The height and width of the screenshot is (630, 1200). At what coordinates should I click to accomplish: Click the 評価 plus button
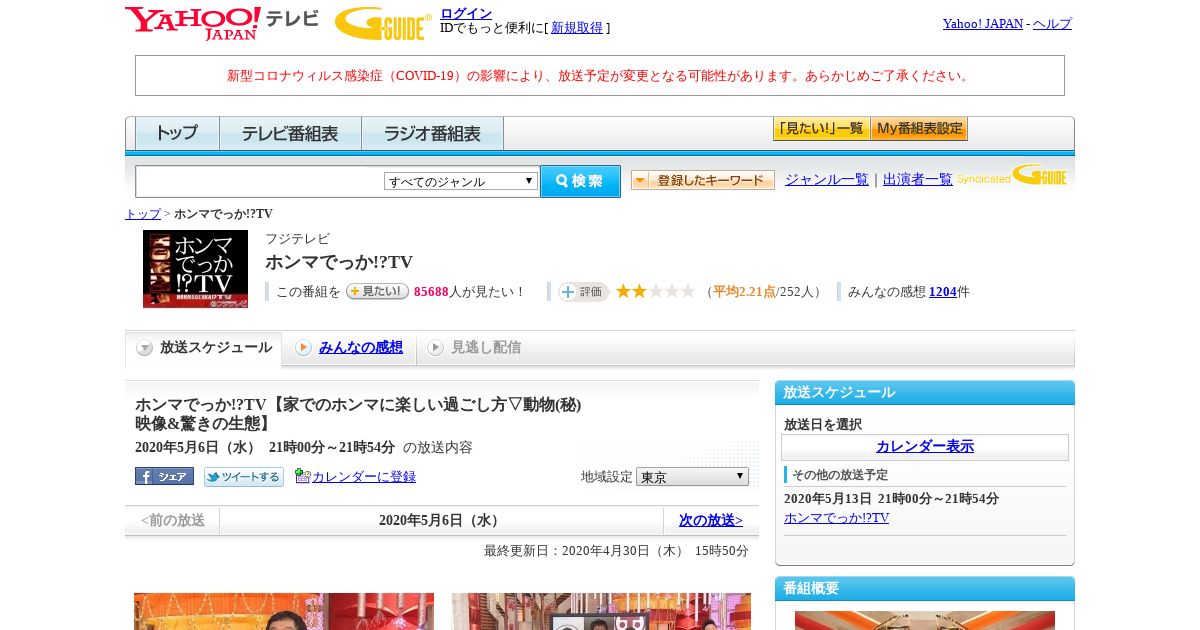[583, 291]
